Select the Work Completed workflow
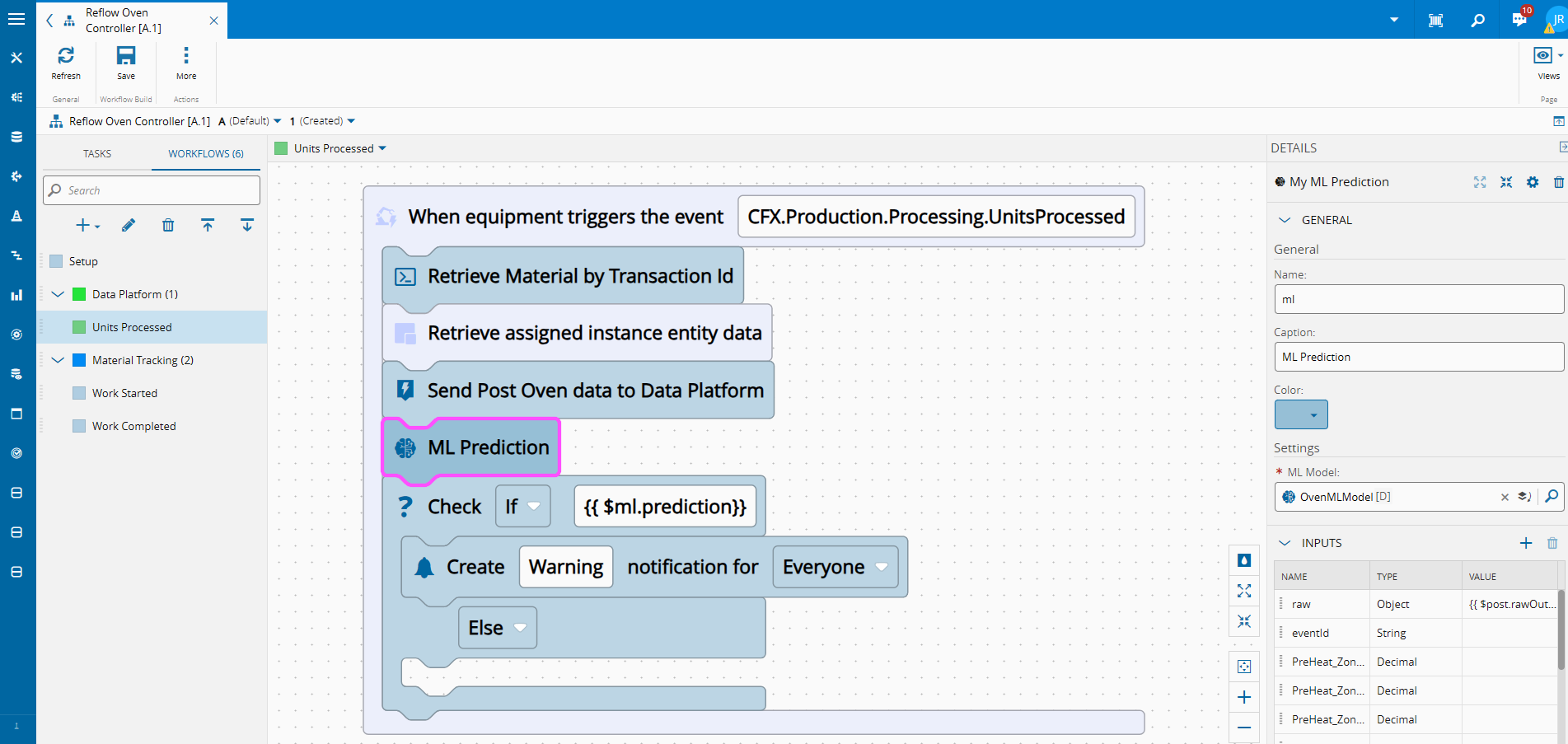Screen dimensions: 1568x744 click(133, 426)
